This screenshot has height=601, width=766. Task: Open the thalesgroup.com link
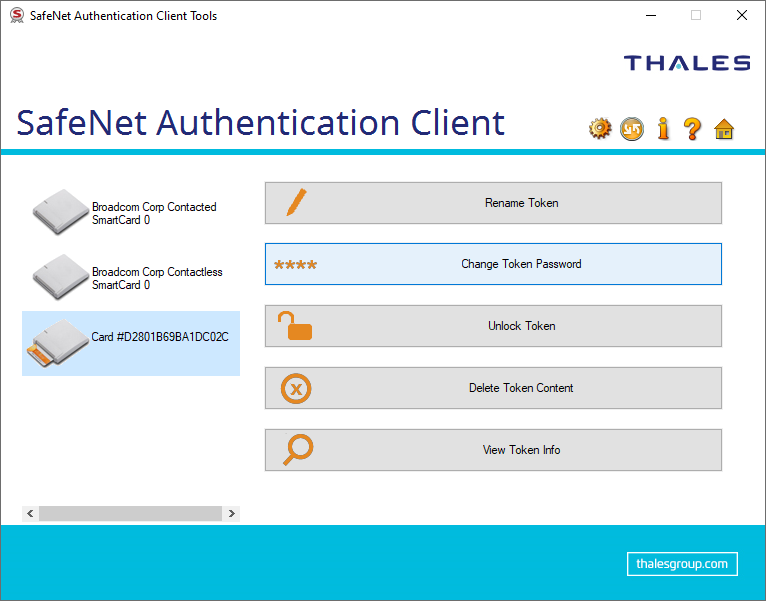682,564
